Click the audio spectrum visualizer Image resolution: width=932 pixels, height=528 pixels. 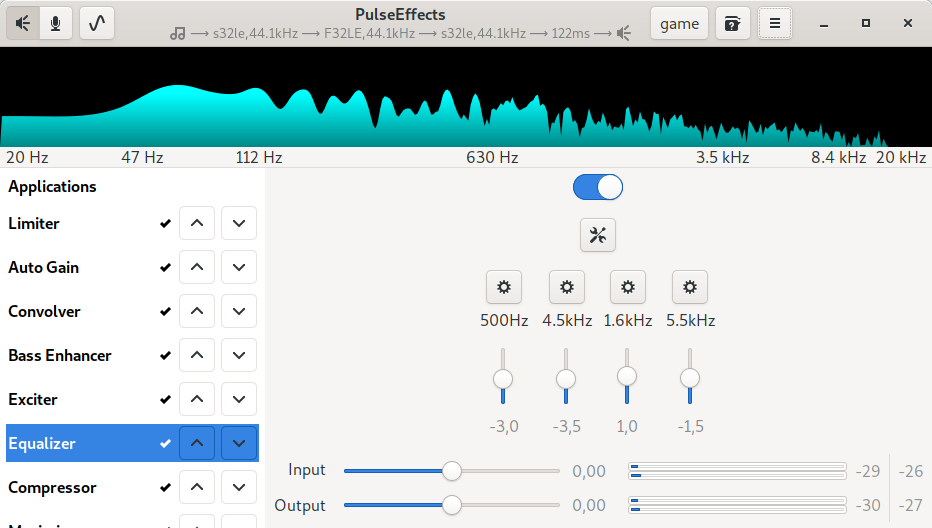coord(466,97)
